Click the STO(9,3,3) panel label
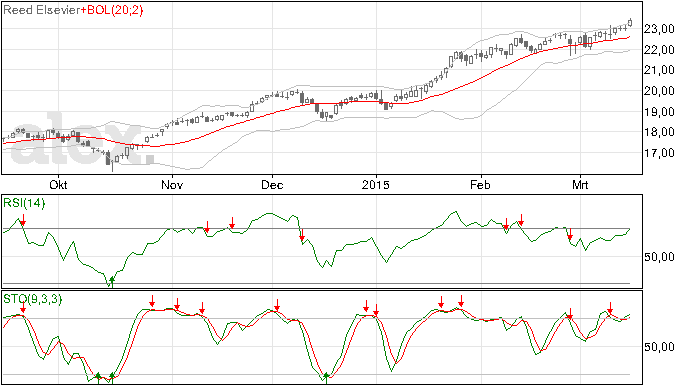This screenshot has width=690, height=387. click(x=32, y=299)
